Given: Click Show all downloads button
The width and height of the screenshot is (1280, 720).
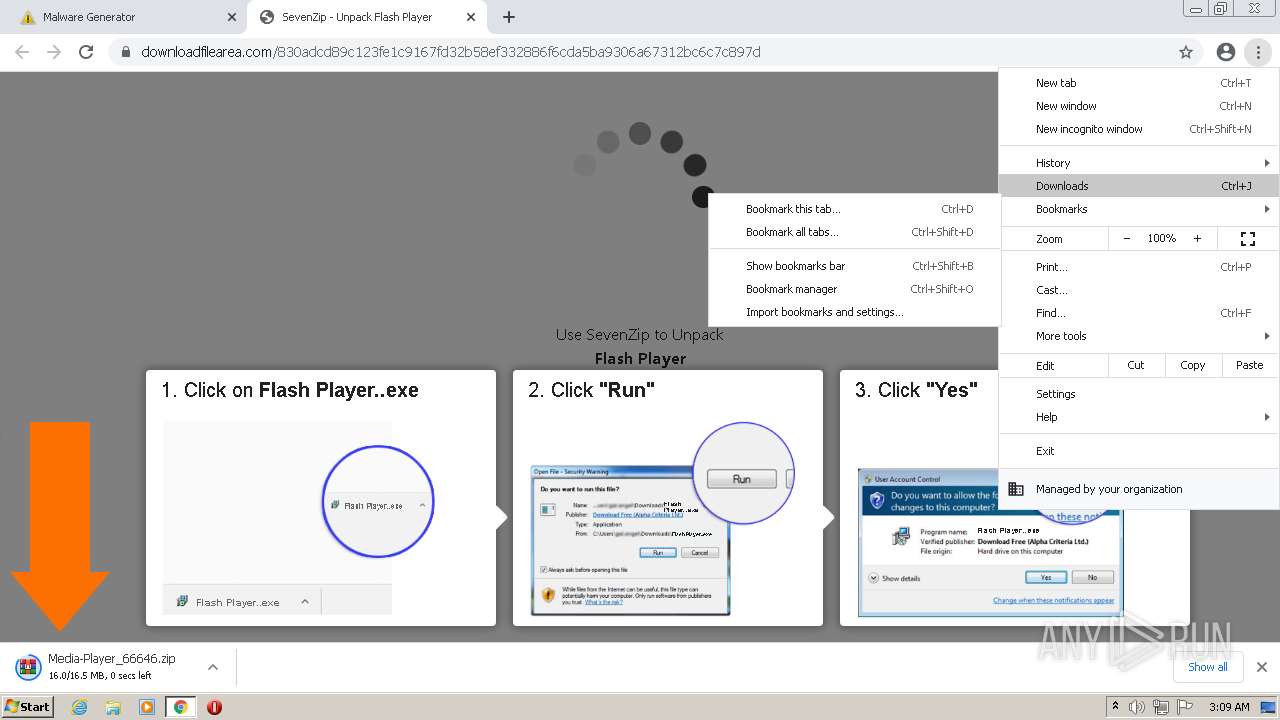Looking at the screenshot, I should click(1208, 667).
